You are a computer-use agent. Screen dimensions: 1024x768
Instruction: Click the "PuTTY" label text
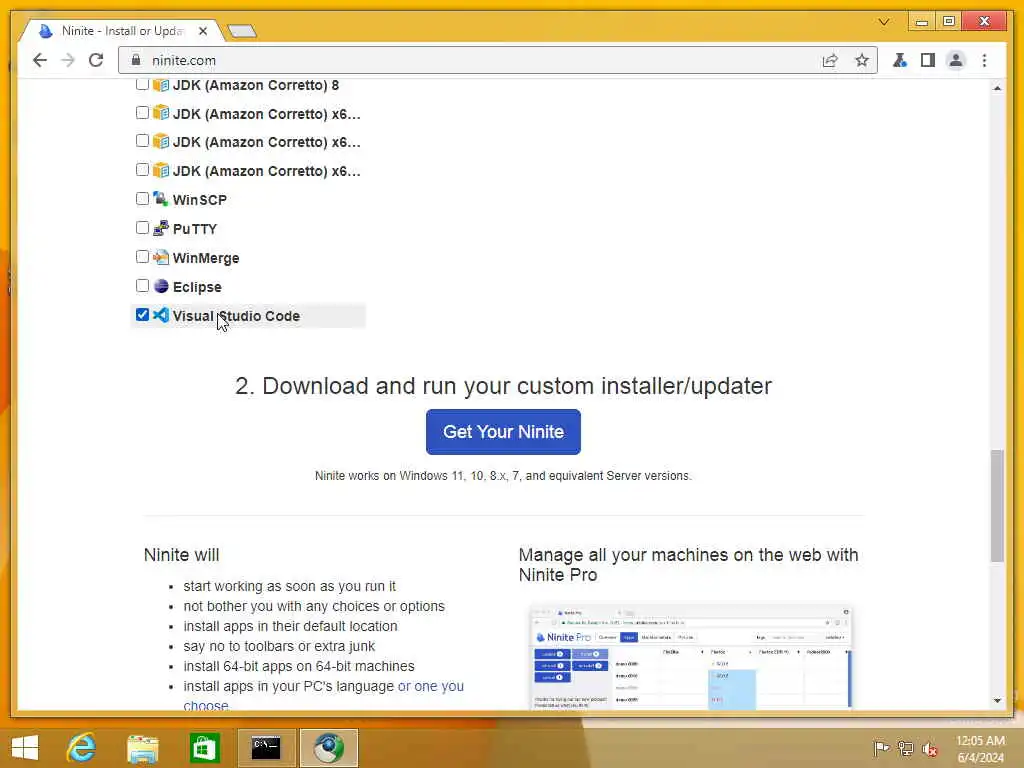tap(195, 229)
